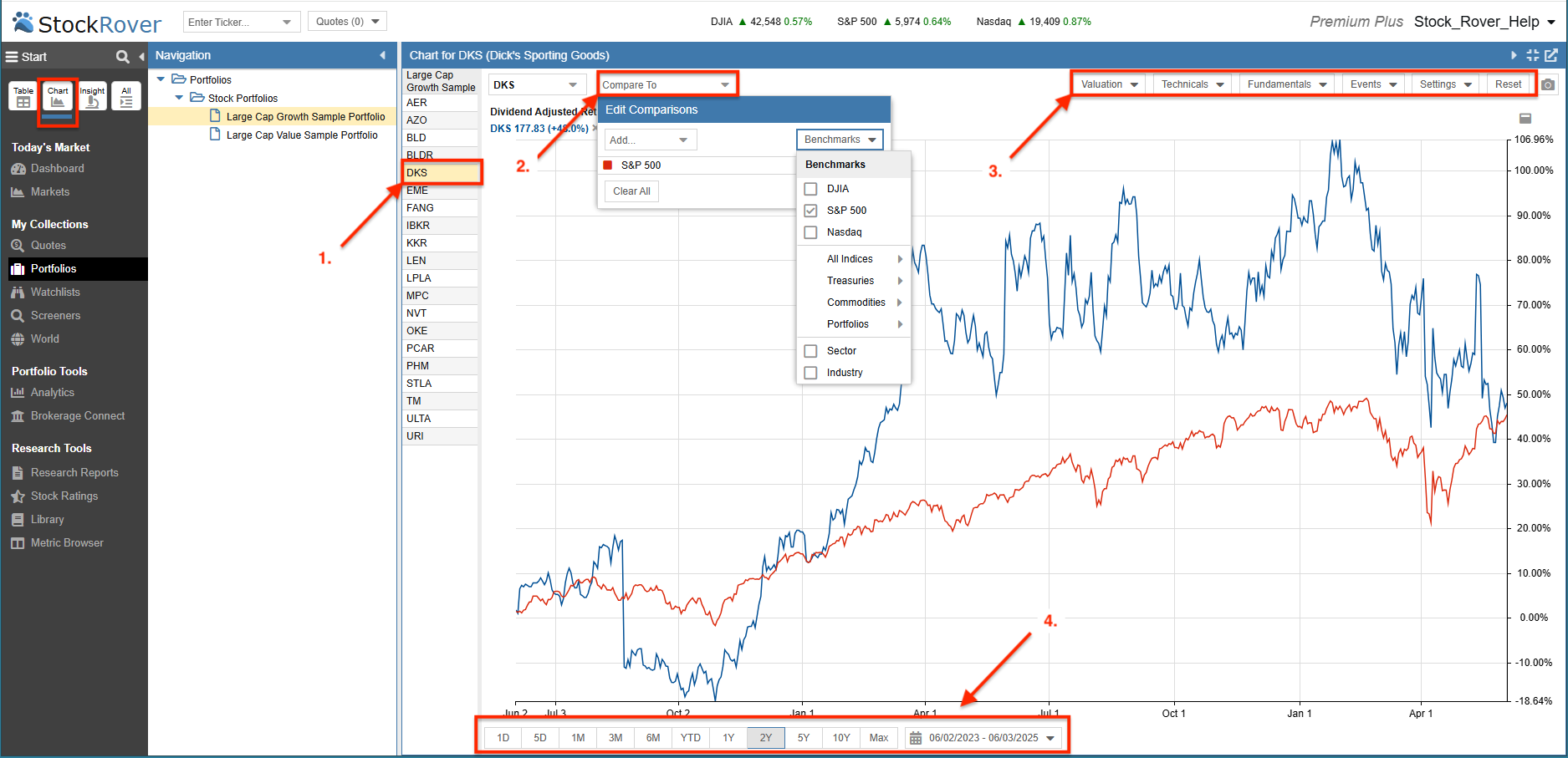Screen dimensions: 1568x758
Task: Click the S&P 500 red color swatch
Action: point(608,165)
